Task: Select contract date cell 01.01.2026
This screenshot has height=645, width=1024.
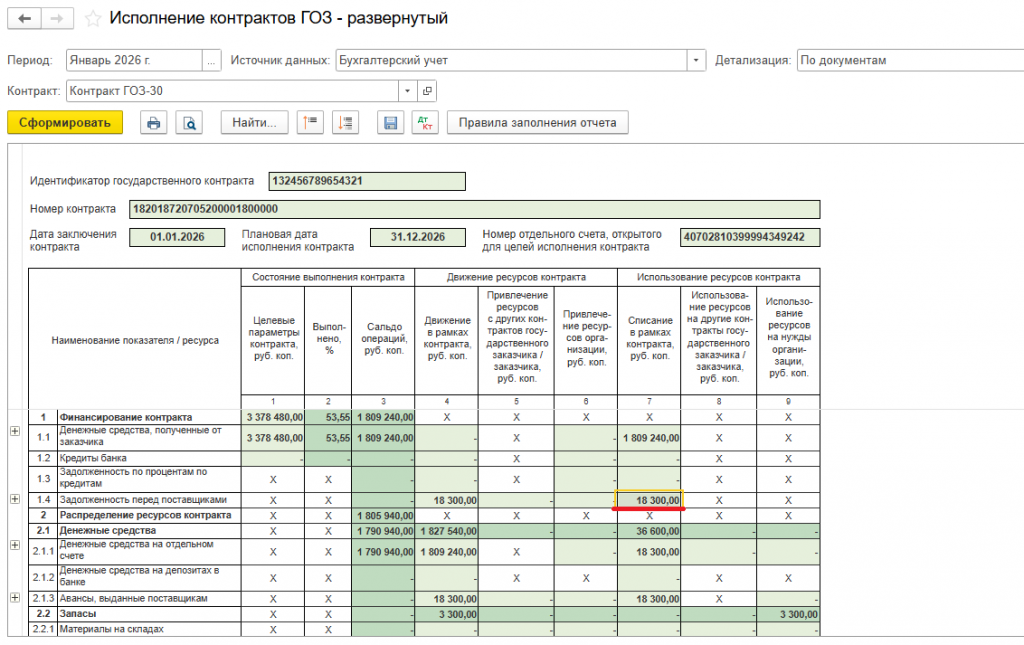Action: pos(177,237)
